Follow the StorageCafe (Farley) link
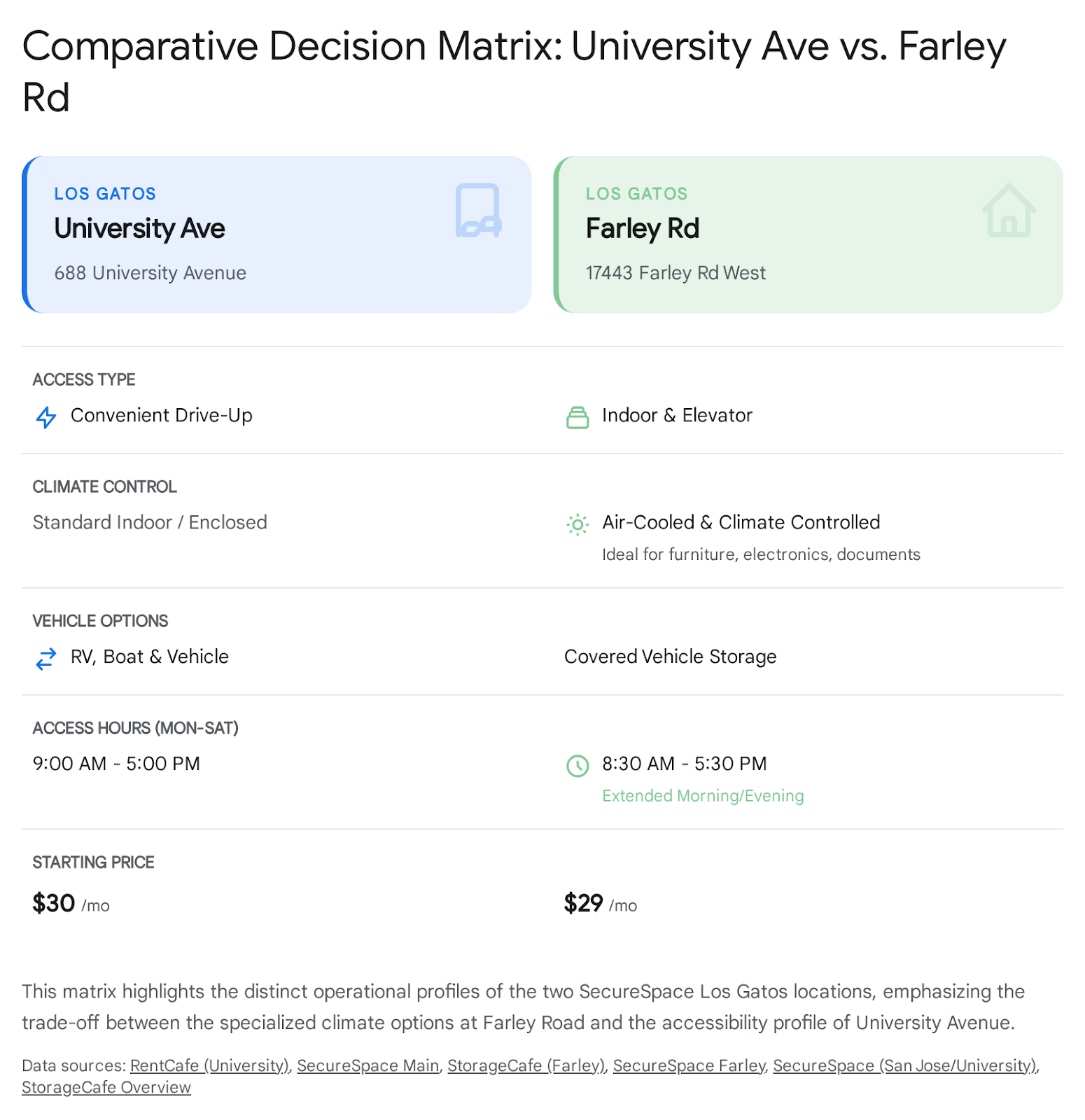 [526, 1065]
